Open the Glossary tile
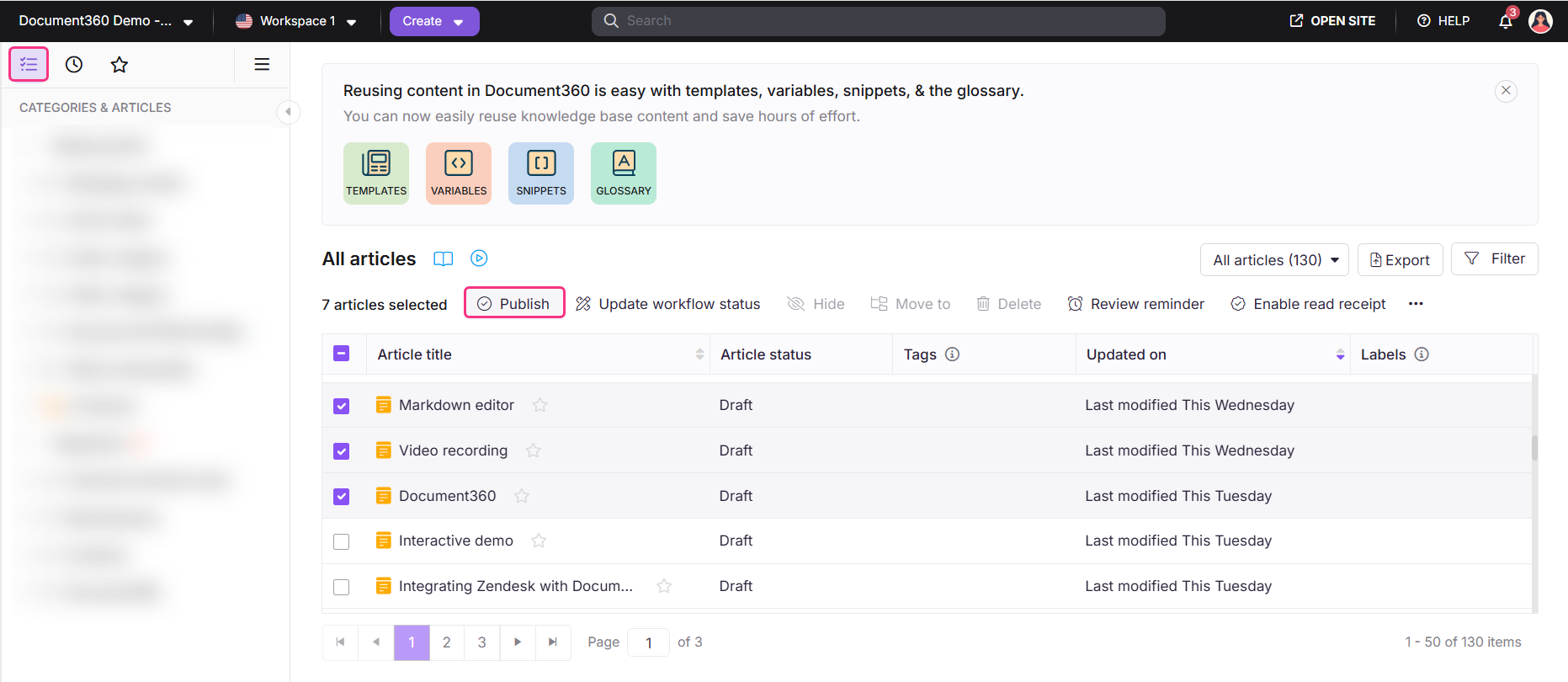 pos(624,173)
